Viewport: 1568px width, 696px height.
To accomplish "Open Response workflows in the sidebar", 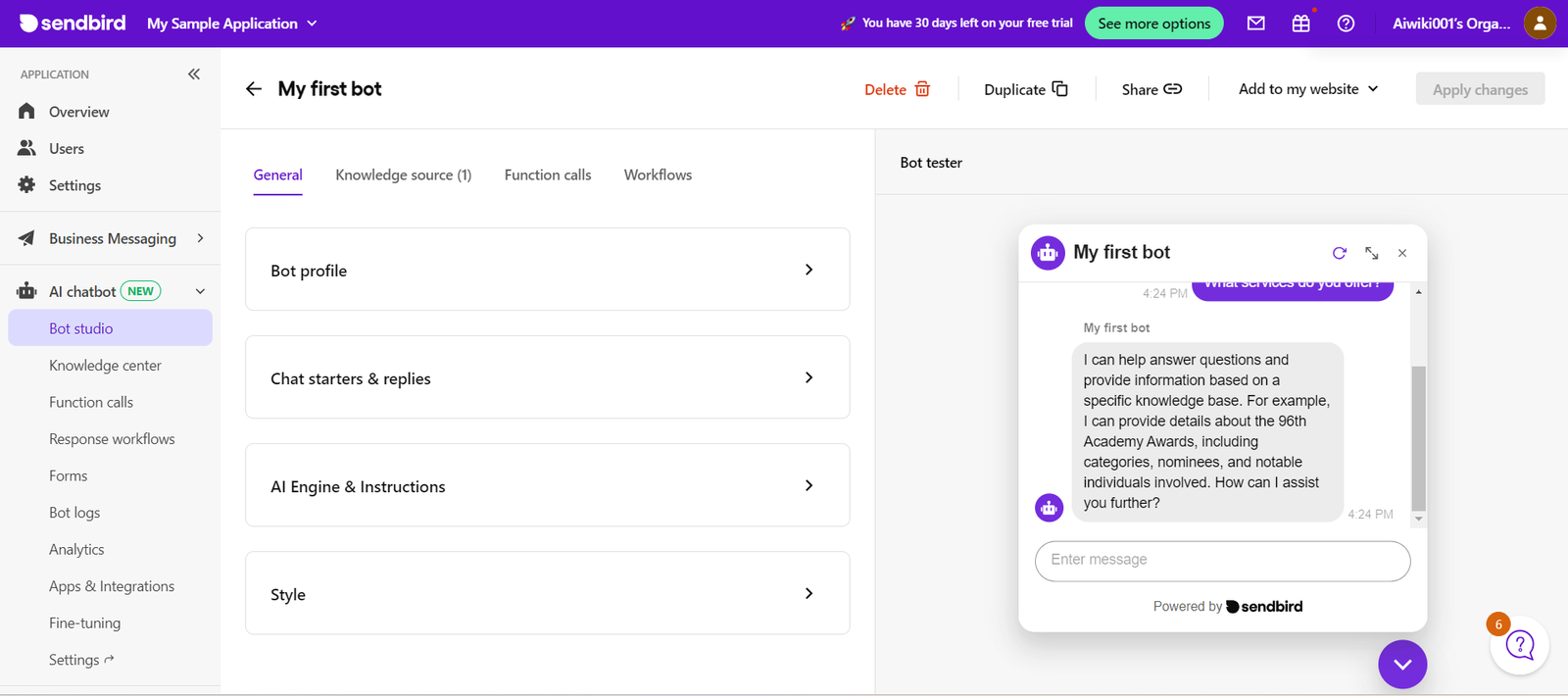I will point(110,439).
